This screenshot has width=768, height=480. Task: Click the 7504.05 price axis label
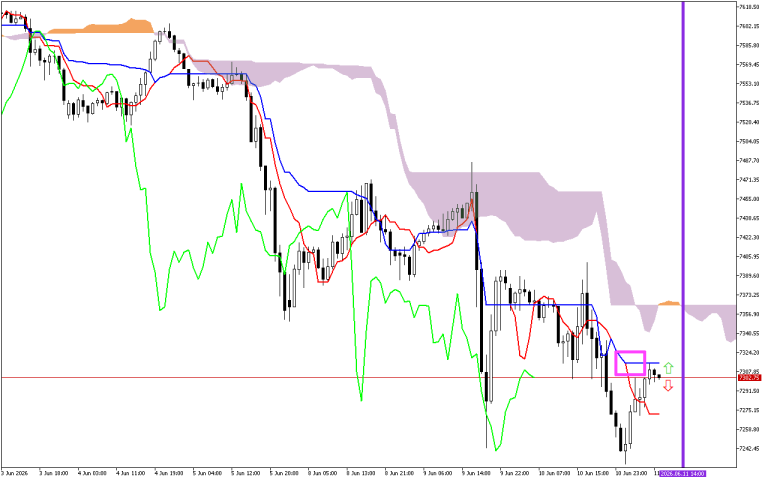coord(749,142)
